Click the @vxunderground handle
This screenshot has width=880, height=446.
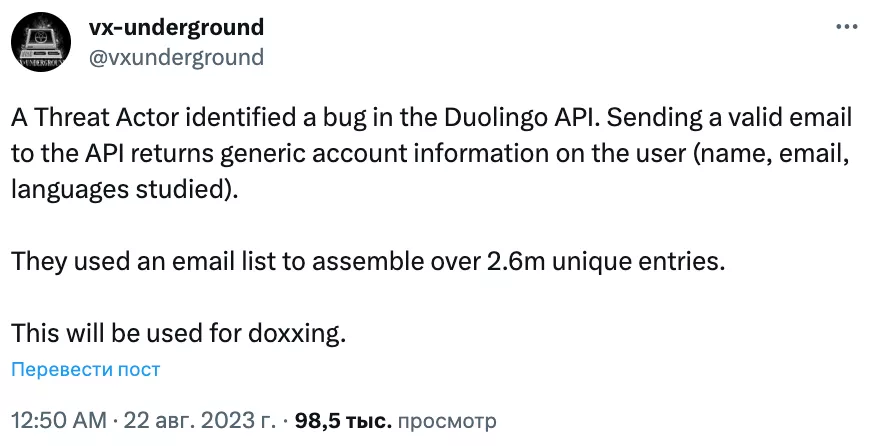(x=177, y=57)
